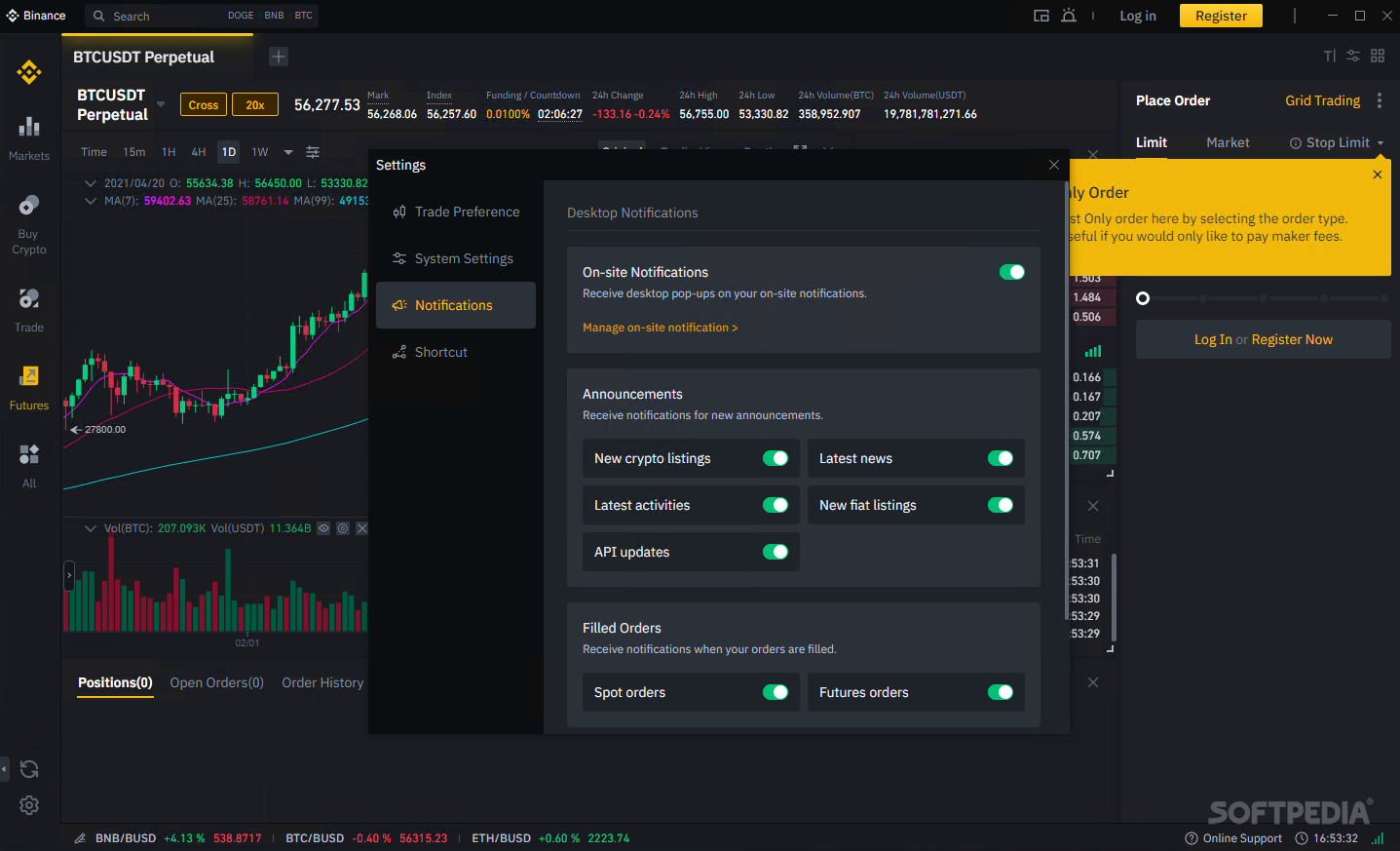1400x851 pixels.
Task: Hide the volume indicator using the eye icon
Action: coord(323,528)
